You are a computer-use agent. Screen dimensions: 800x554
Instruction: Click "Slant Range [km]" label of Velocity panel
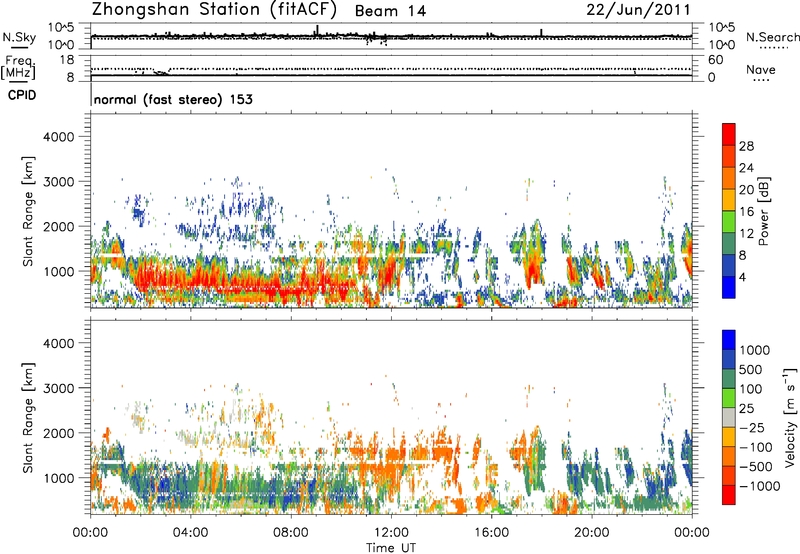(x=28, y=418)
